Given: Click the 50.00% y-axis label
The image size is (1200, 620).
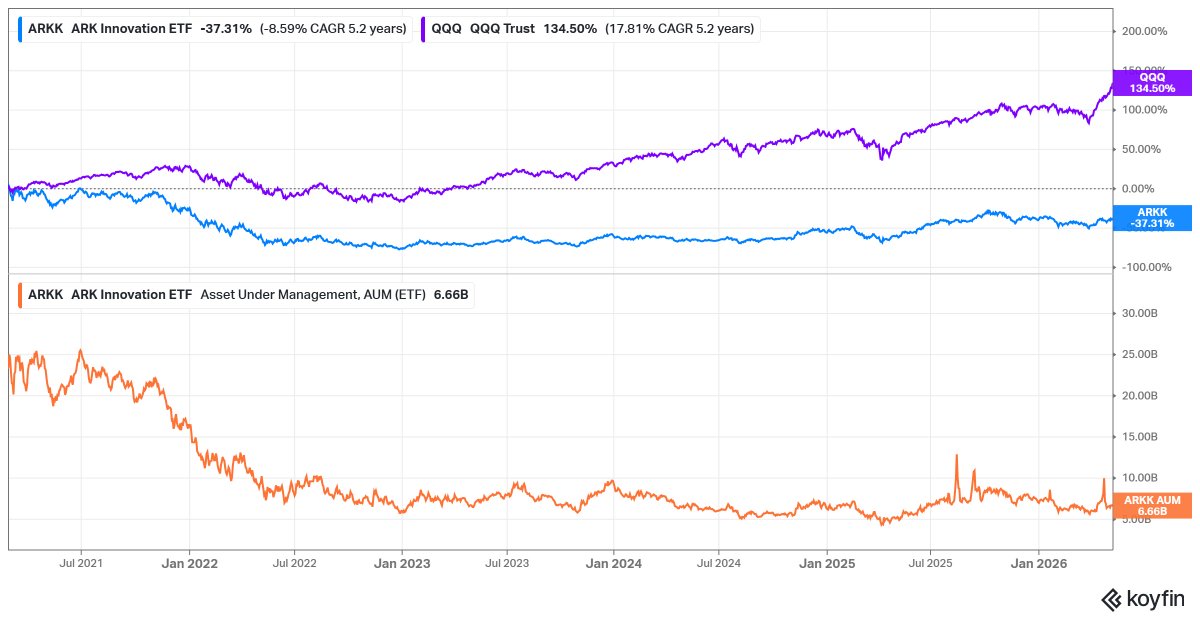Looking at the screenshot, I should tap(1143, 149).
